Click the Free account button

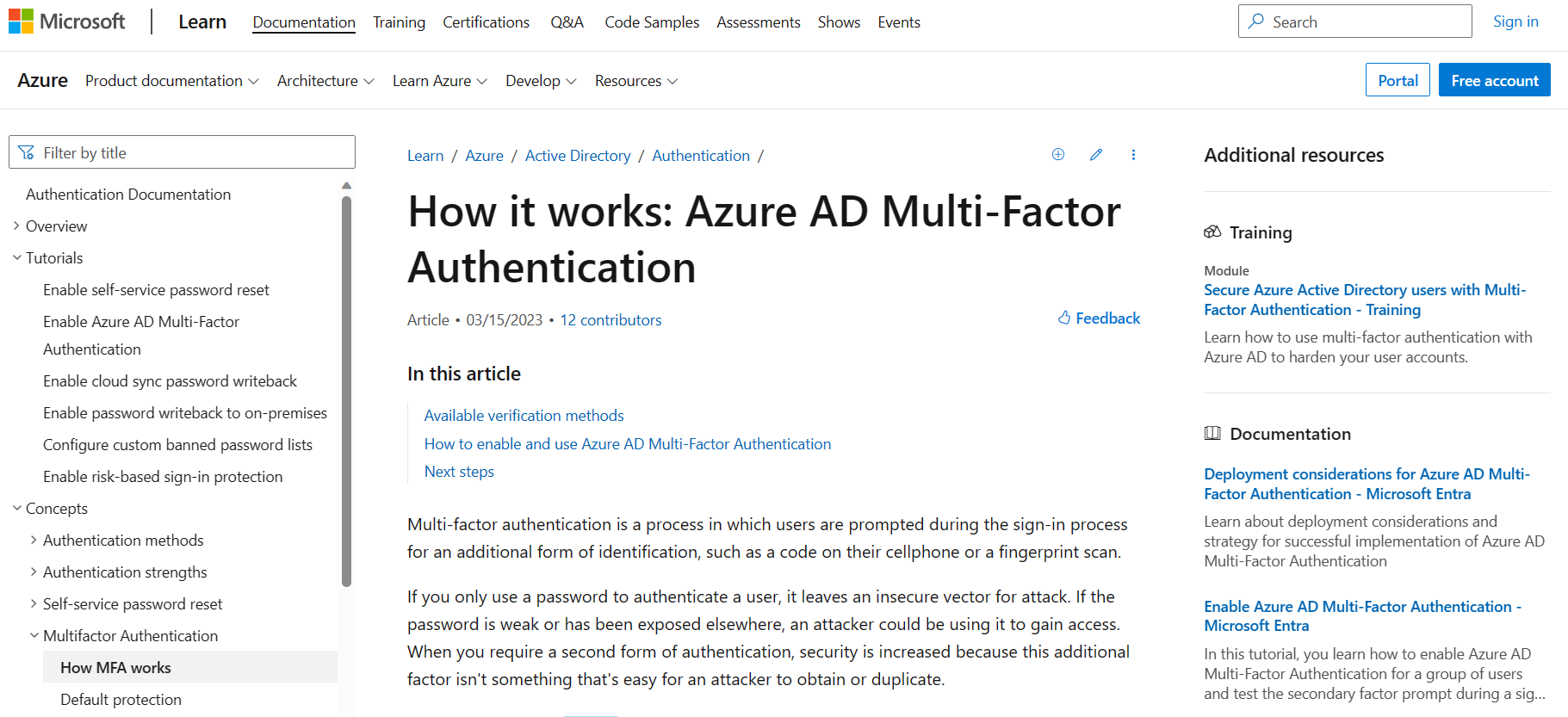pos(1495,80)
